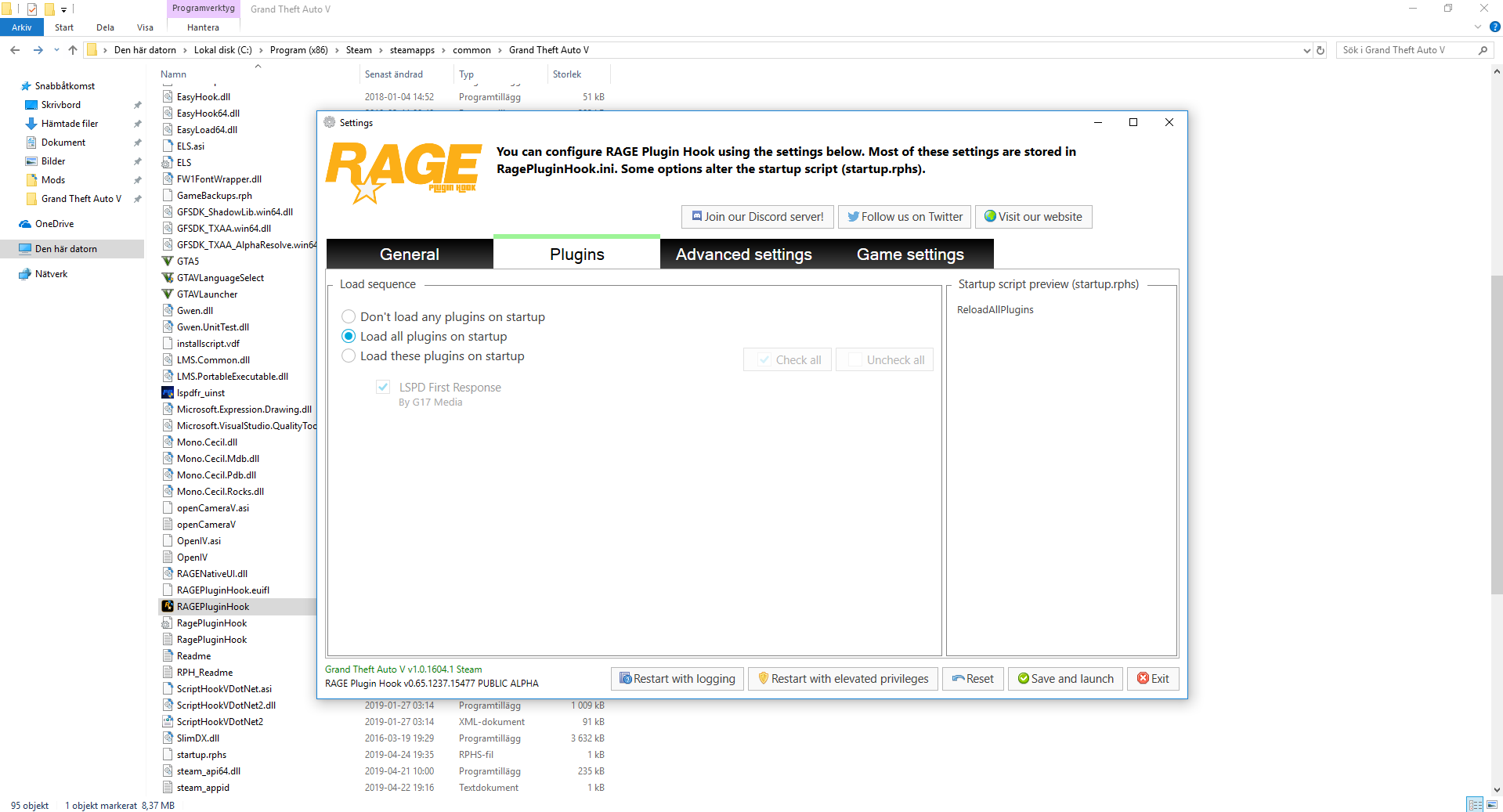Select "Load these plugins on startup" option
The image size is (1503, 812).
pyautogui.click(x=349, y=356)
